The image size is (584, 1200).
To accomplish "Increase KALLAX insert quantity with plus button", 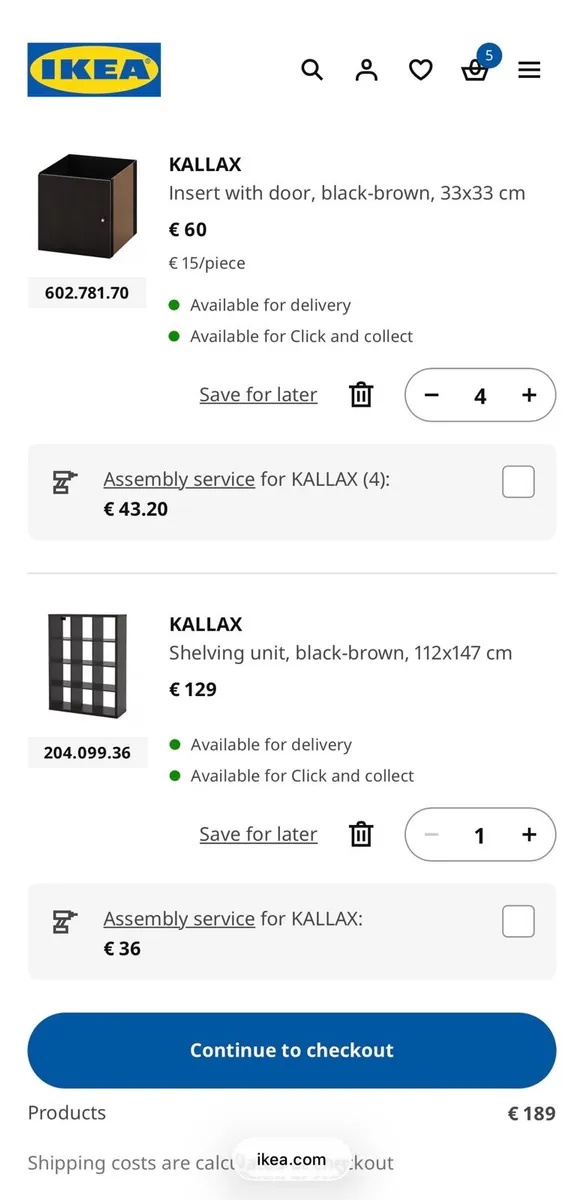I will pyautogui.click(x=528, y=395).
